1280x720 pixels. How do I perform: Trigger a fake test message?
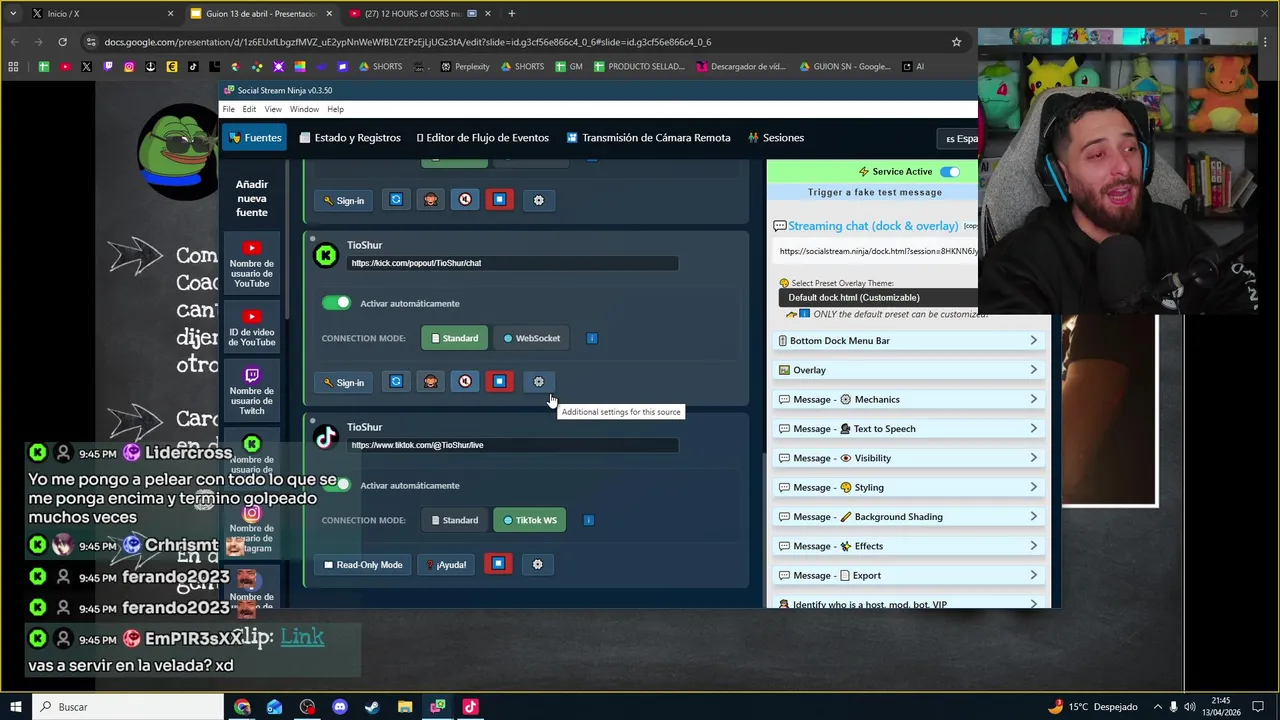click(x=875, y=192)
